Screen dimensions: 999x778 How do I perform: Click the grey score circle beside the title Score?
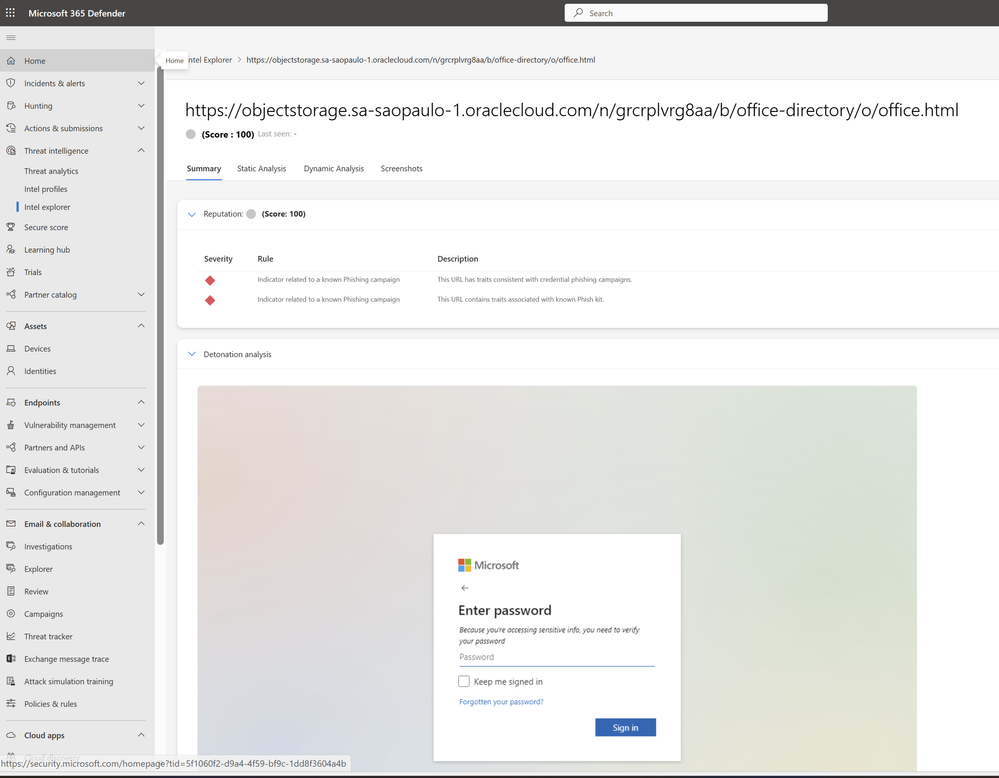click(190, 134)
